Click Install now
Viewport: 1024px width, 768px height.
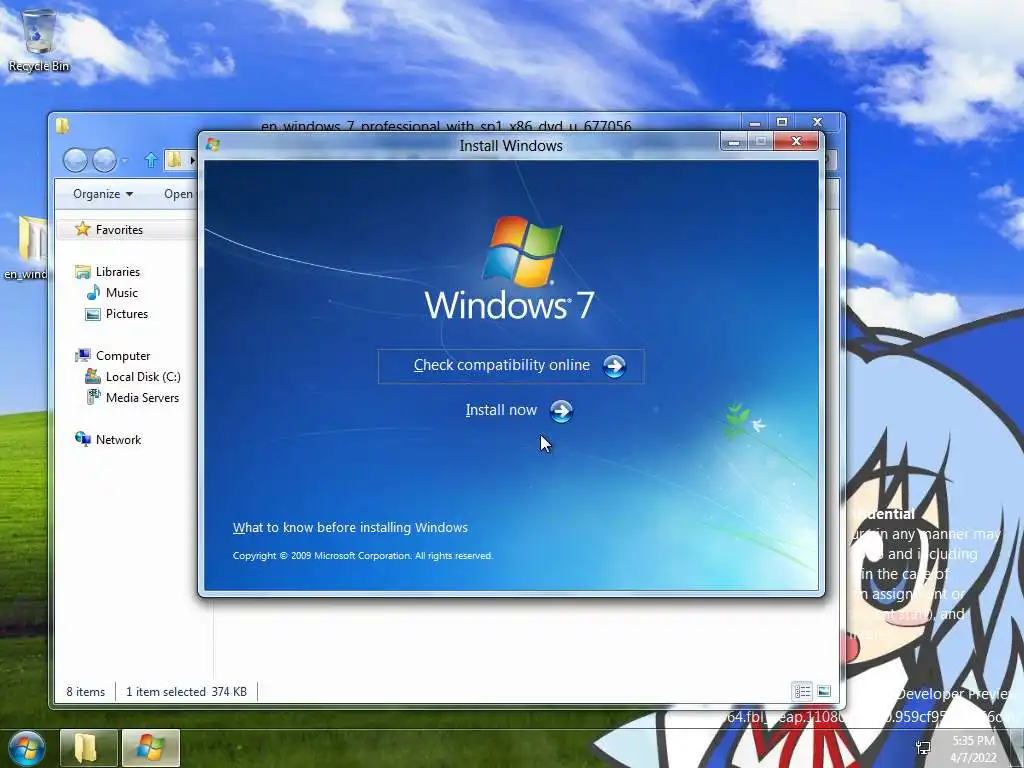501,410
